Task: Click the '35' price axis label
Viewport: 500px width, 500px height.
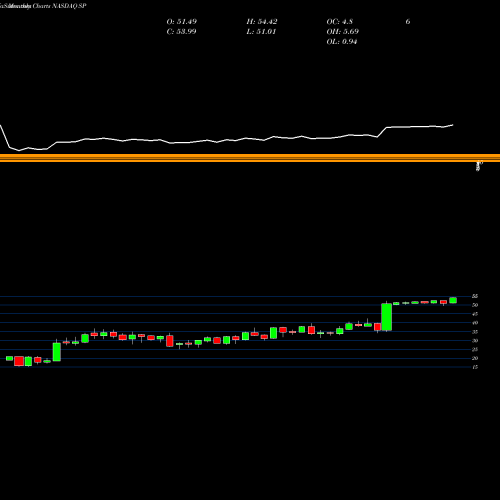Action: coord(475,332)
